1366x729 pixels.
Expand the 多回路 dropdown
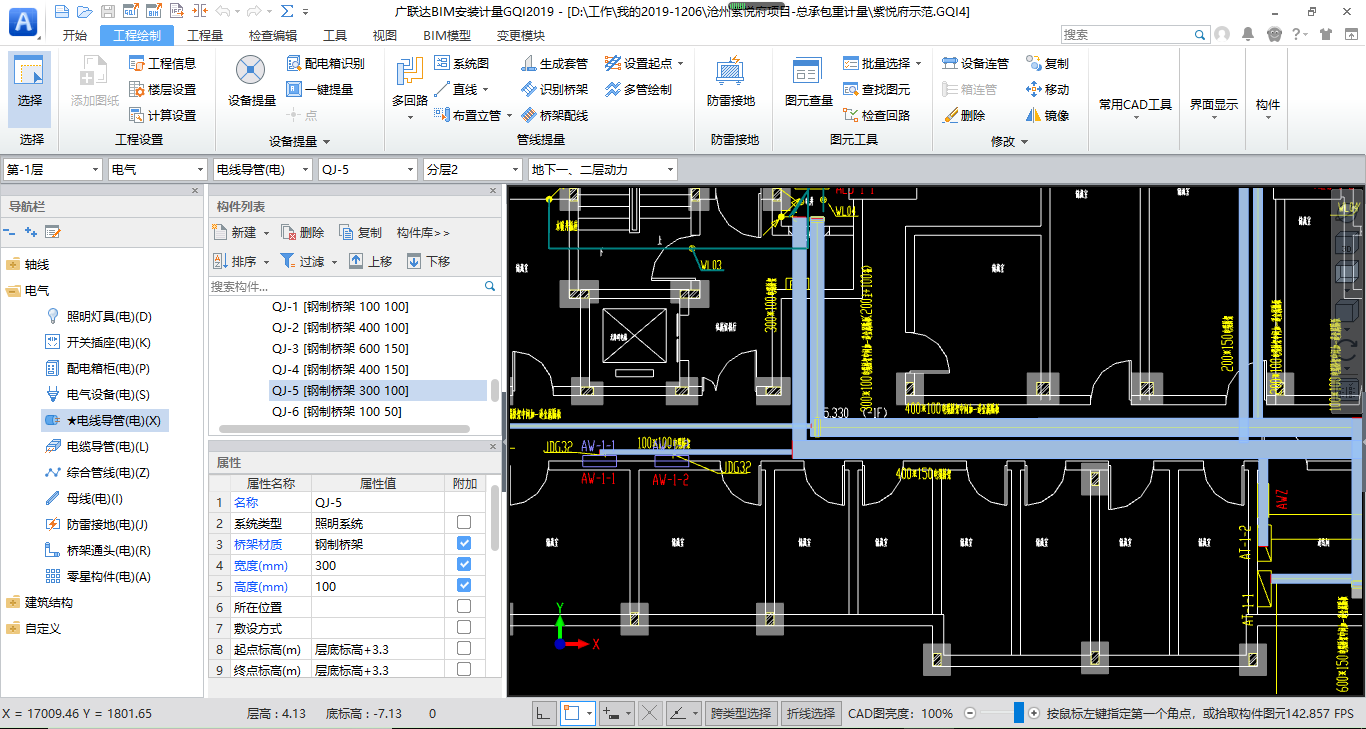pyautogui.click(x=410, y=116)
